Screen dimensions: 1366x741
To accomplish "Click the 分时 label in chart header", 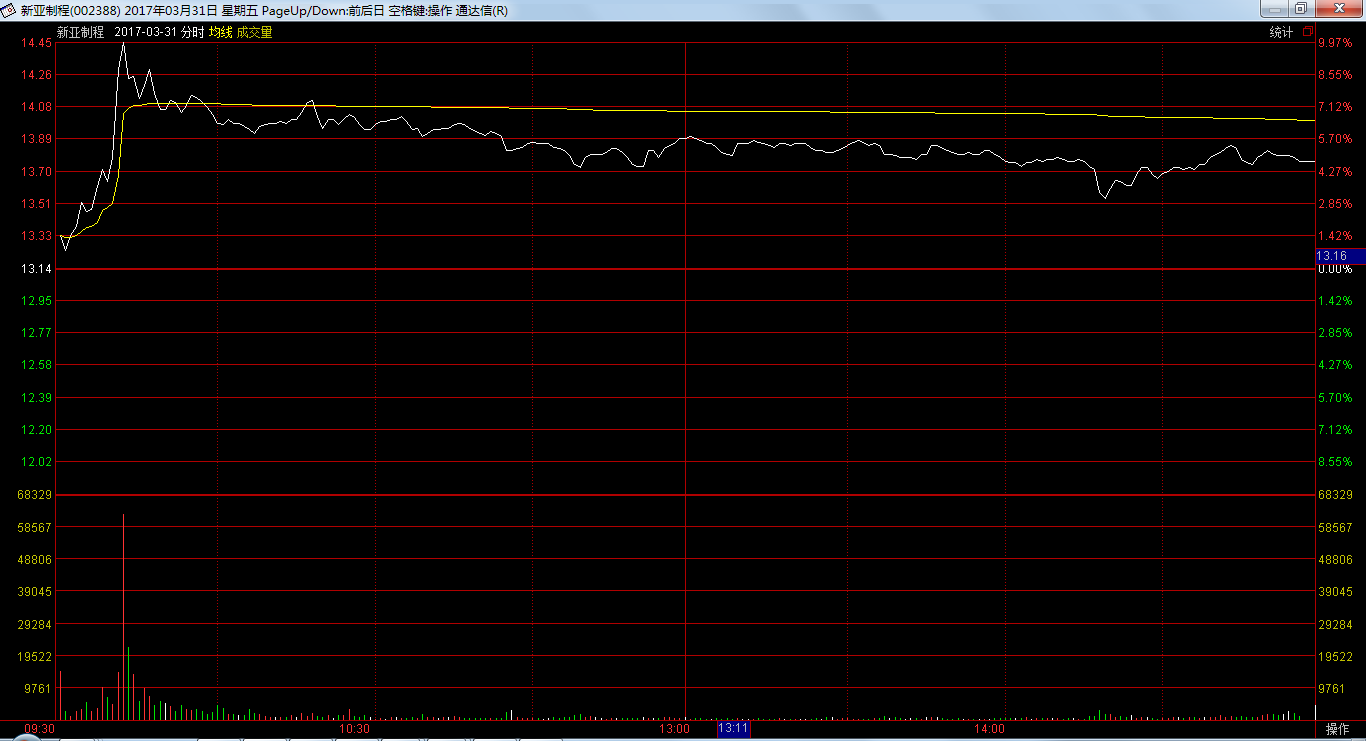I will [192, 32].
